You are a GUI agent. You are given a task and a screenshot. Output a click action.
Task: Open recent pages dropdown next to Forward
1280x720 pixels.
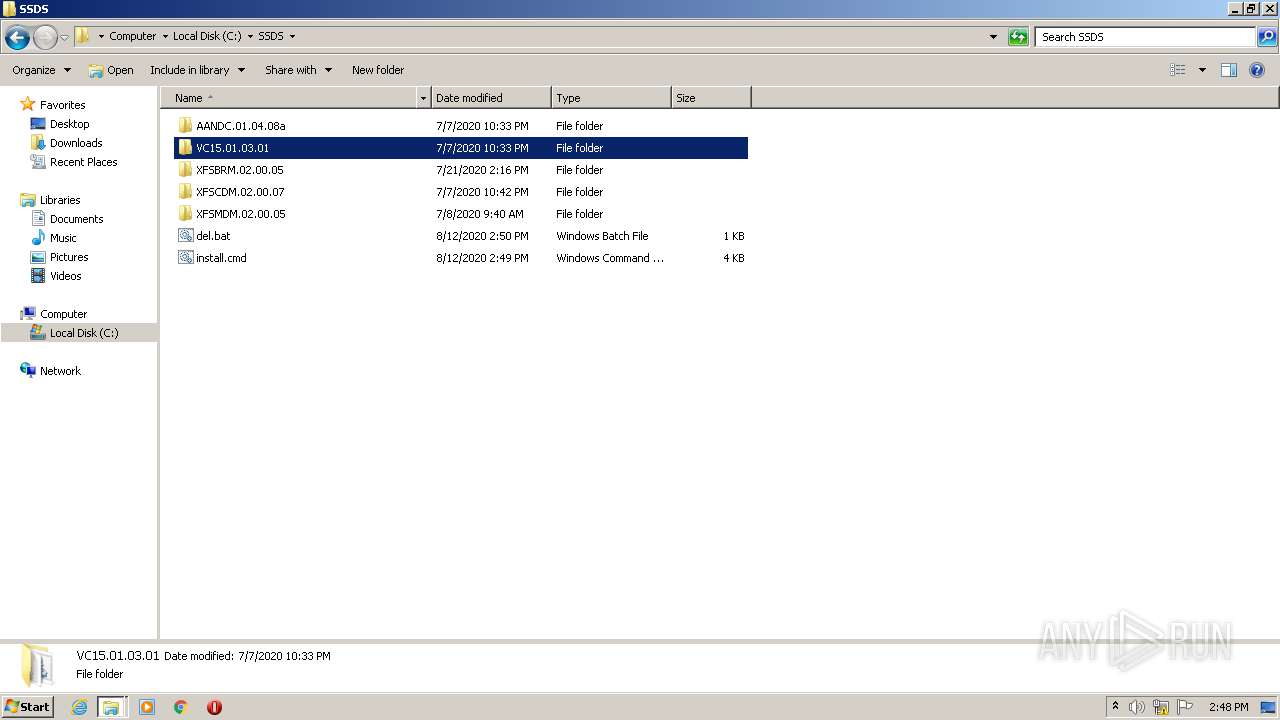[64, 38]
